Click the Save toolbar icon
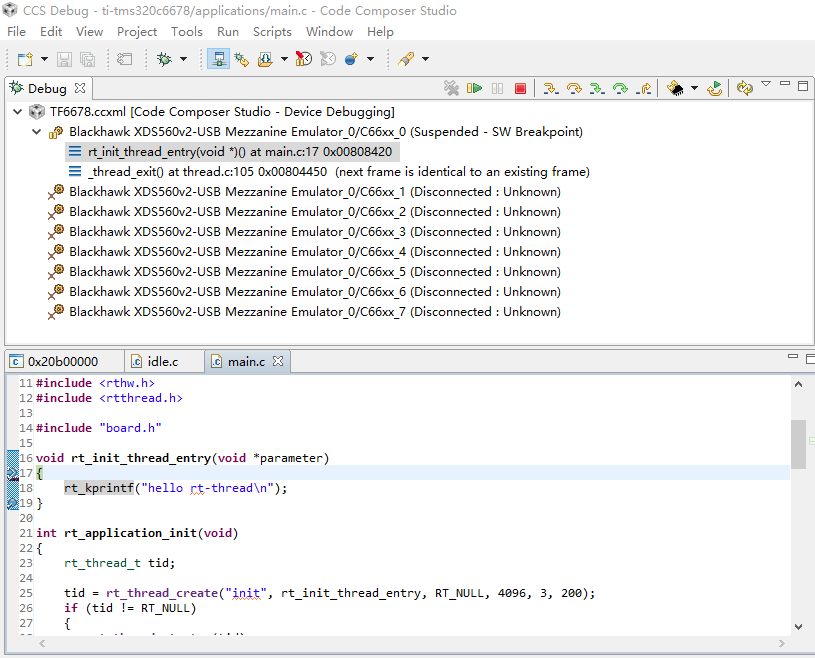This screenshot has height=658, width=815. point(64,60)
